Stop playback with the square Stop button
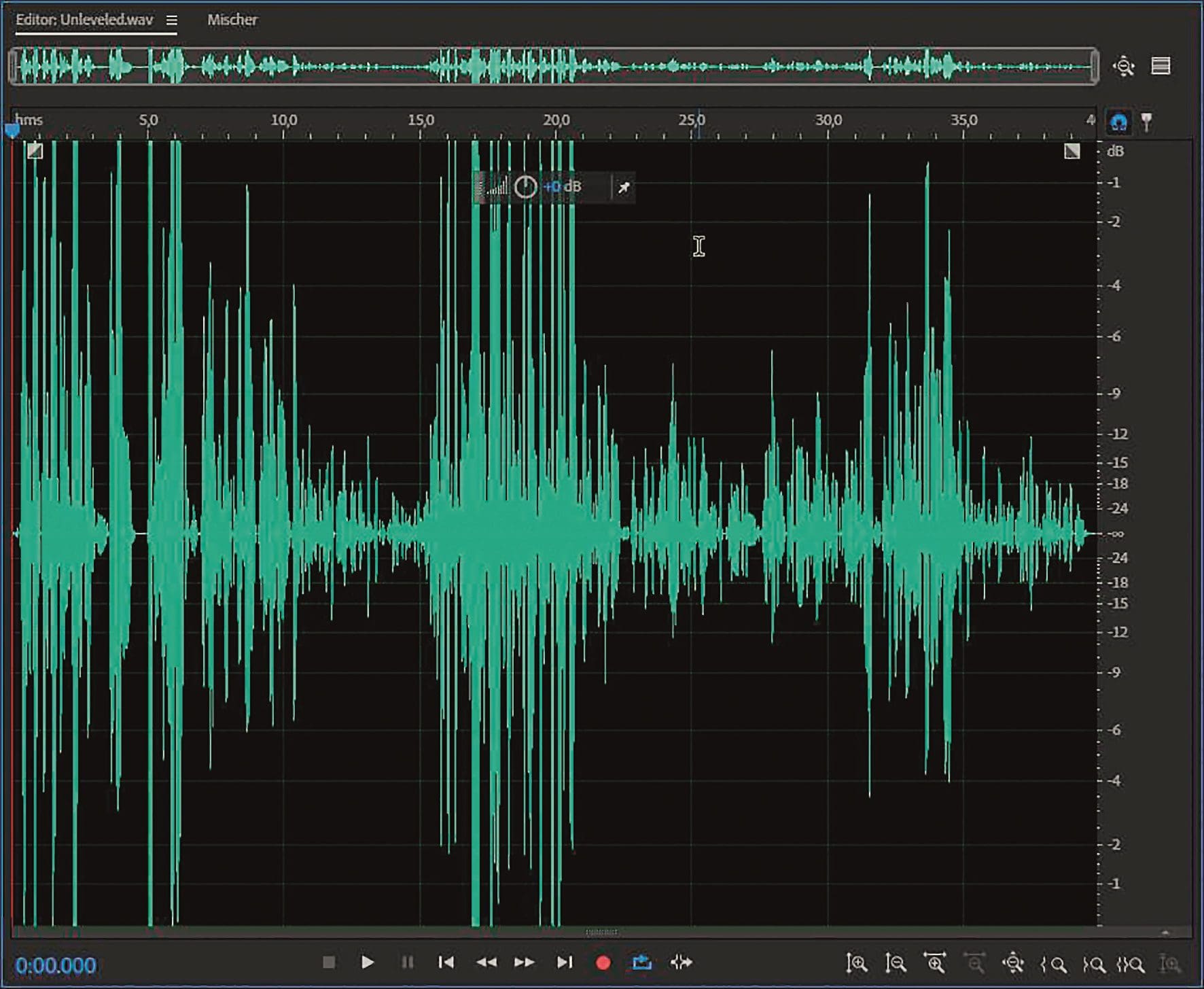The height and width of the screenshot is (989, 1204). pyautogui.click(x=329, y=962)
